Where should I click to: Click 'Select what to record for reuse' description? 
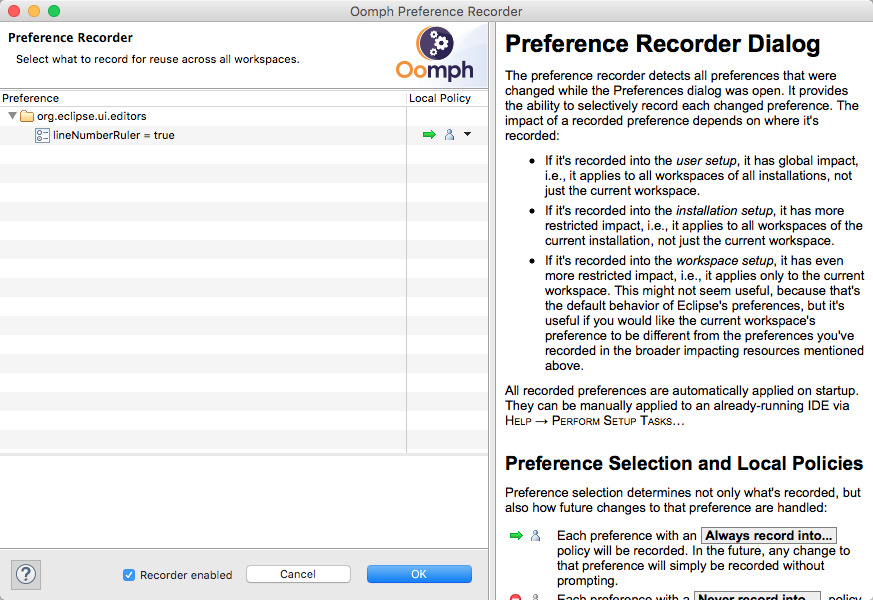(x=158, y=59)
